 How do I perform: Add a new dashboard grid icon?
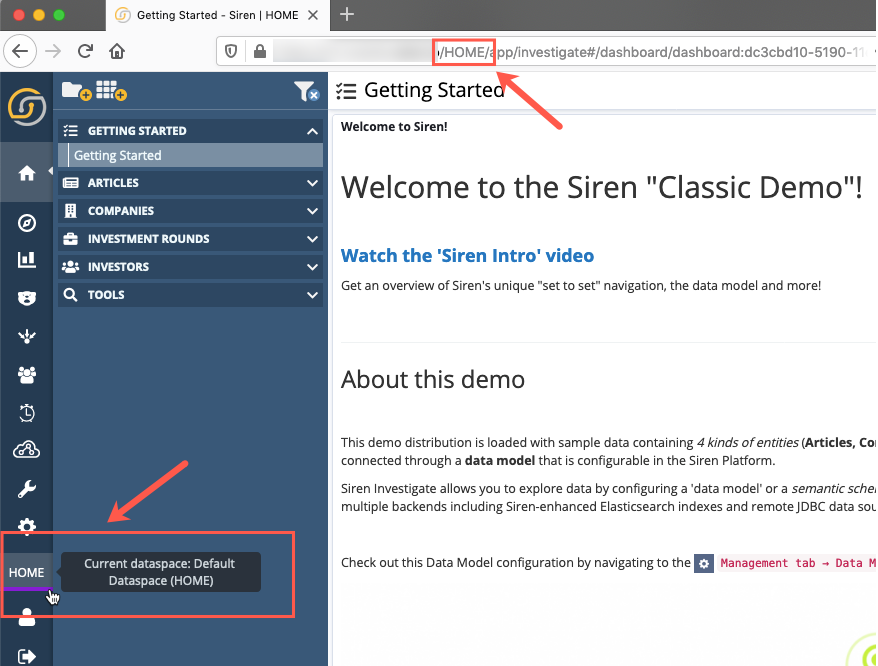coord(111,91)
